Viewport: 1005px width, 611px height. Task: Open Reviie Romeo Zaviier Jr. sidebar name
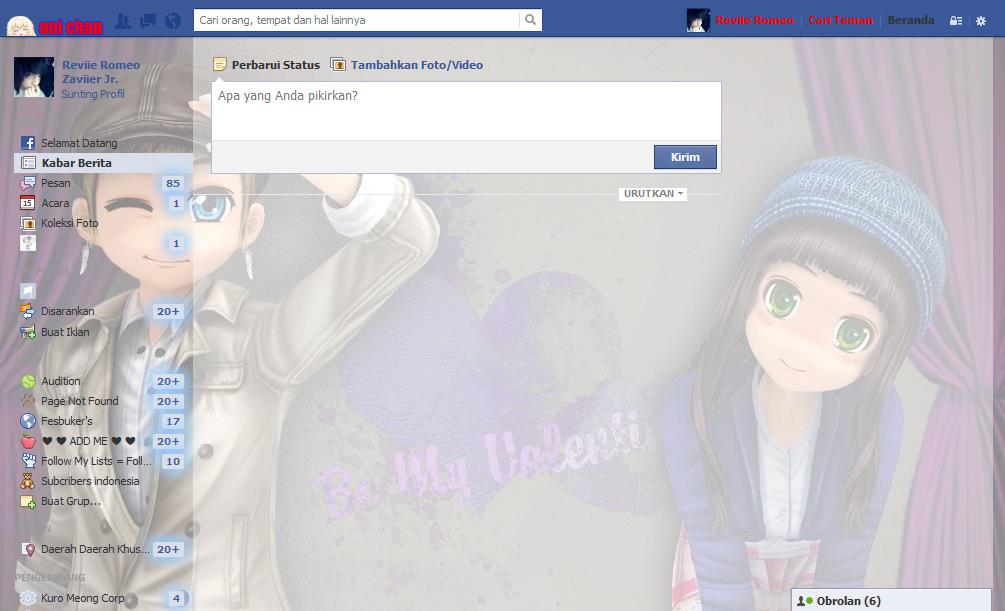click(101, 72)
